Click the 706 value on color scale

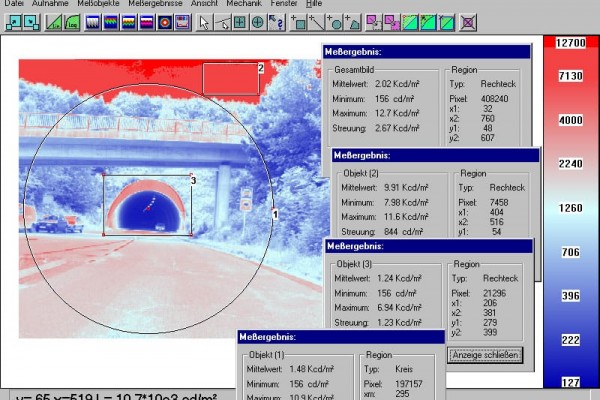(x=571, y=252)
